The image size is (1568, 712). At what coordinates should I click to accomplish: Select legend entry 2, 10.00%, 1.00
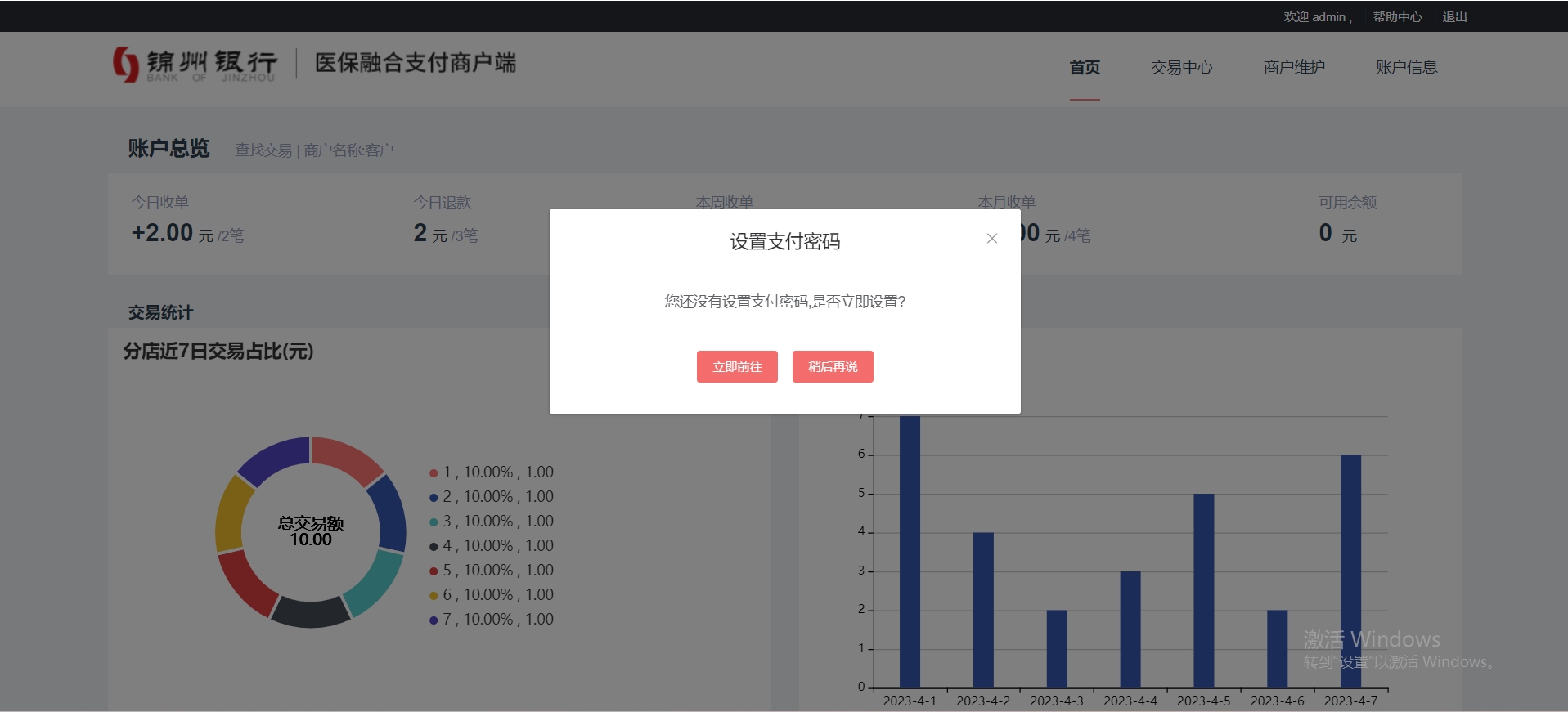point(492,496)
